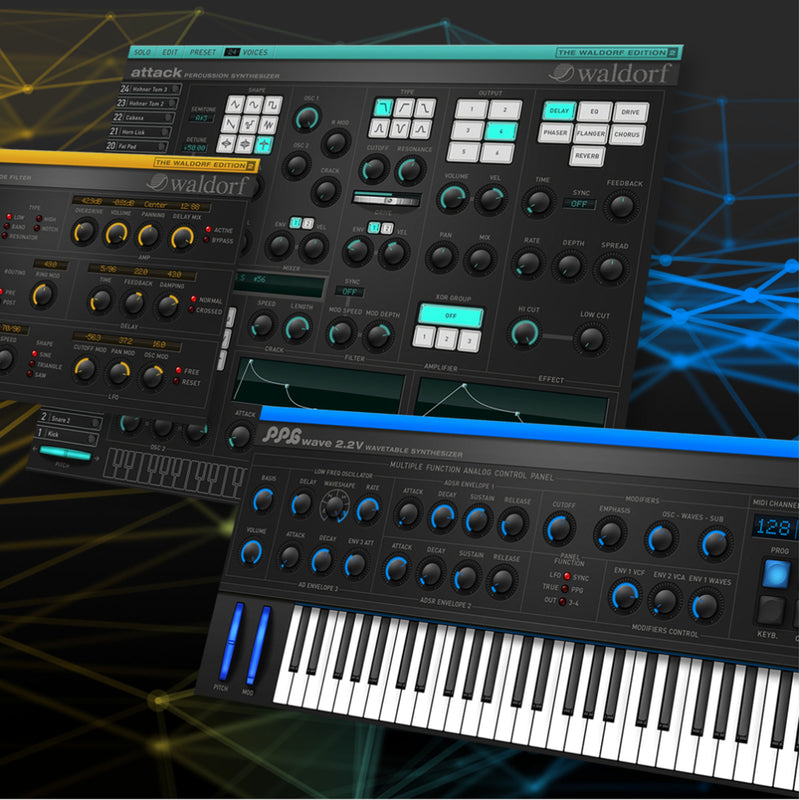Toggle the Bypass LED in Amp section
Image resolution: width=800 pixels, height=800 pixels.
tap(207, 241)
